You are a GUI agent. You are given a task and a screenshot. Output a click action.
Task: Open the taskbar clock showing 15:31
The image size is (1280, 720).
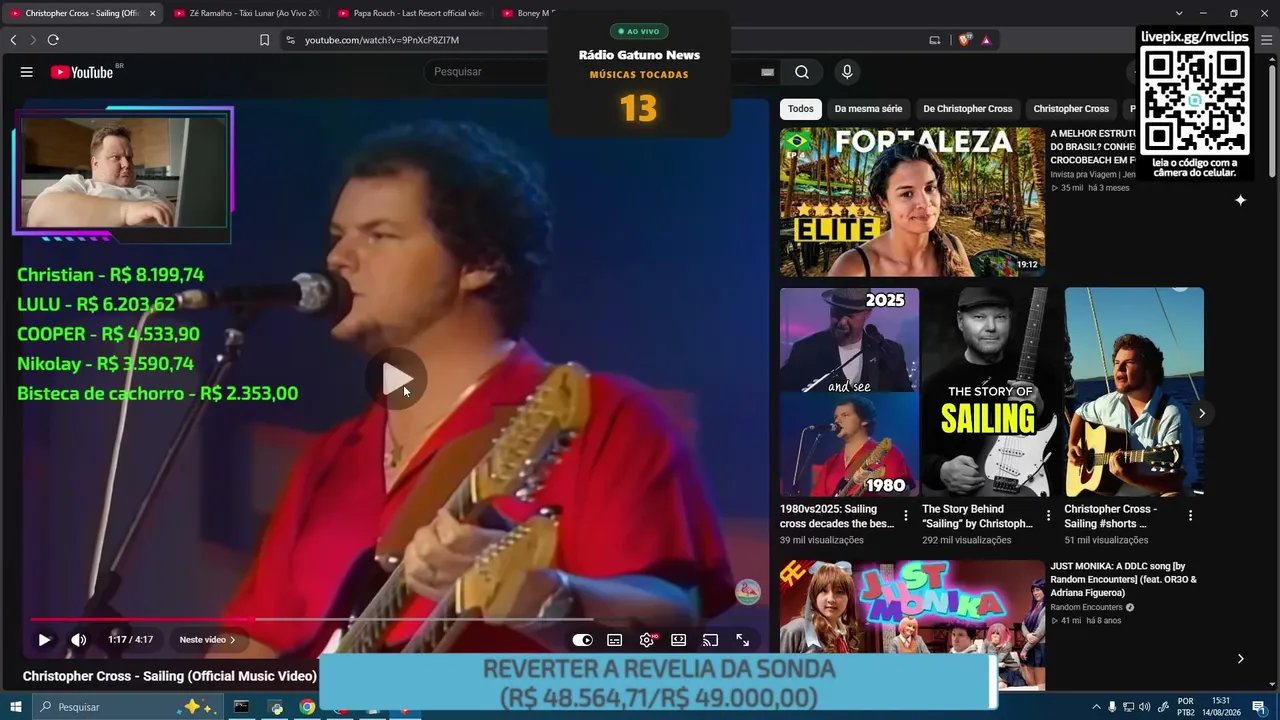point(1221,707)
